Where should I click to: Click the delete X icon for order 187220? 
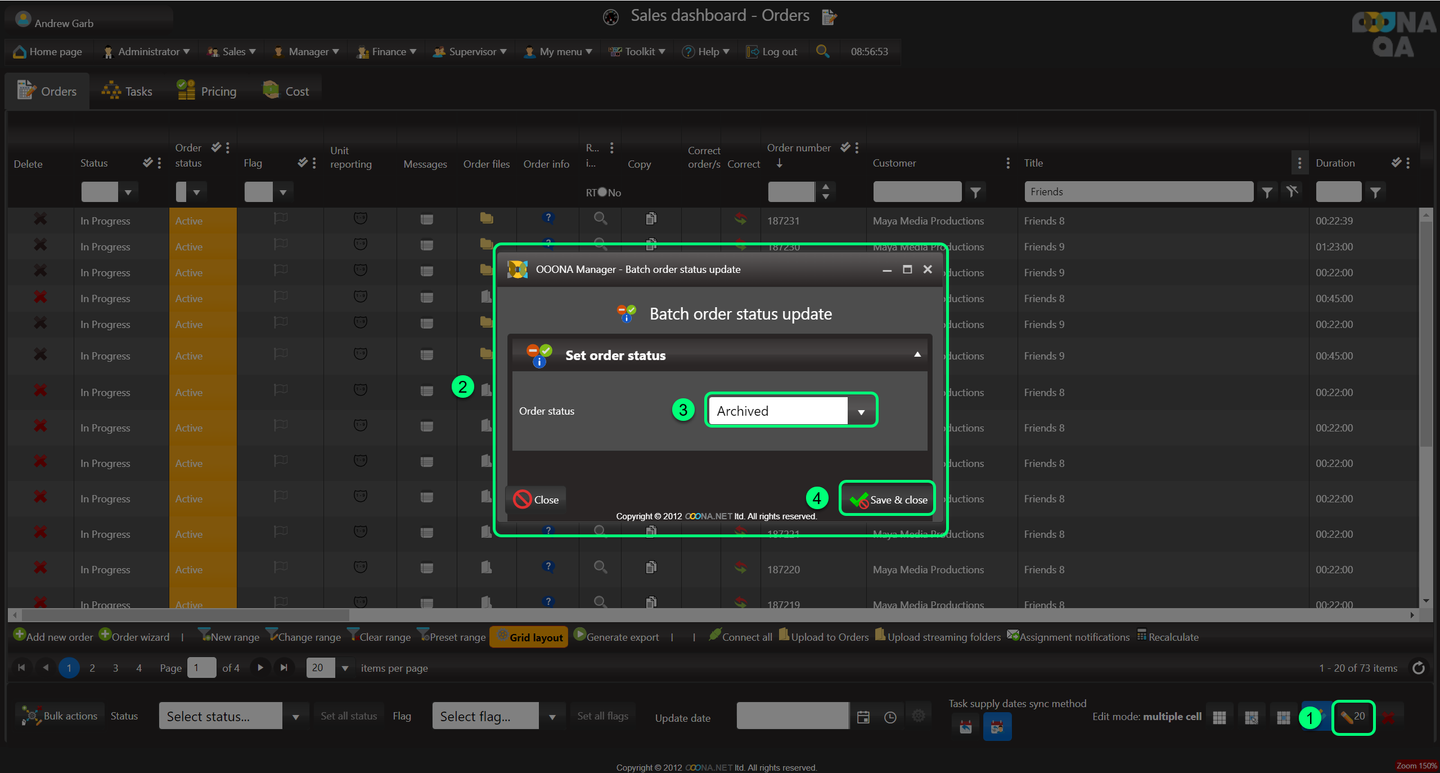pyautogui.click(x=40, y=569)
